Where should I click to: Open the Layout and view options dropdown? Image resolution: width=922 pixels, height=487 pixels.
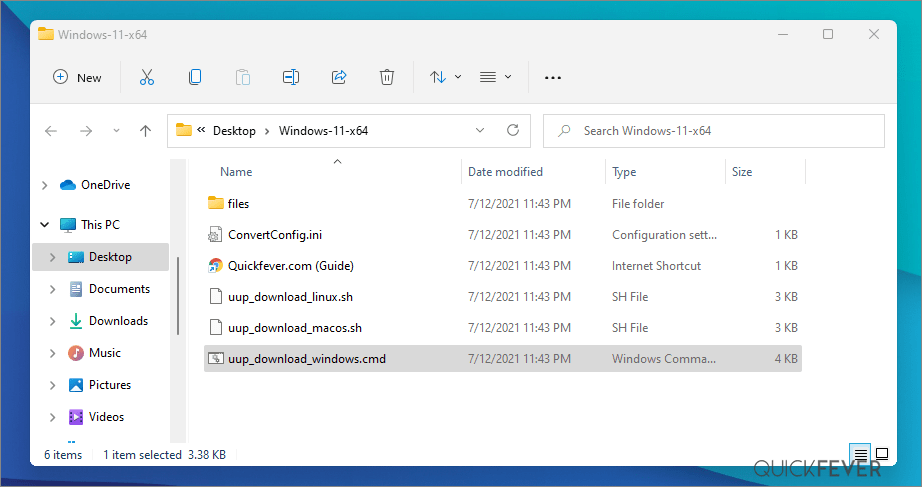(x=495, y=77)
